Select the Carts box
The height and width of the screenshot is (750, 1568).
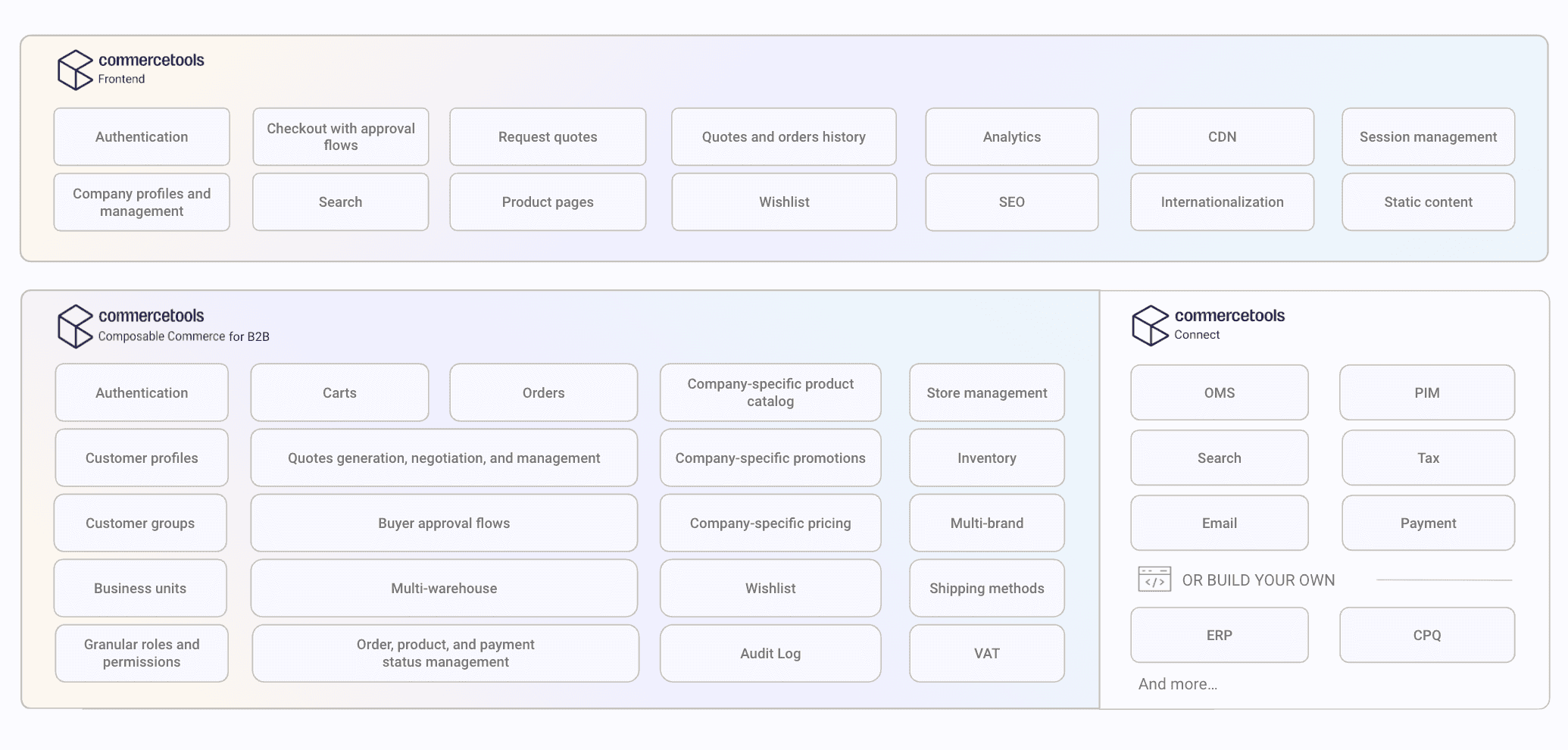tap(339, 392)
